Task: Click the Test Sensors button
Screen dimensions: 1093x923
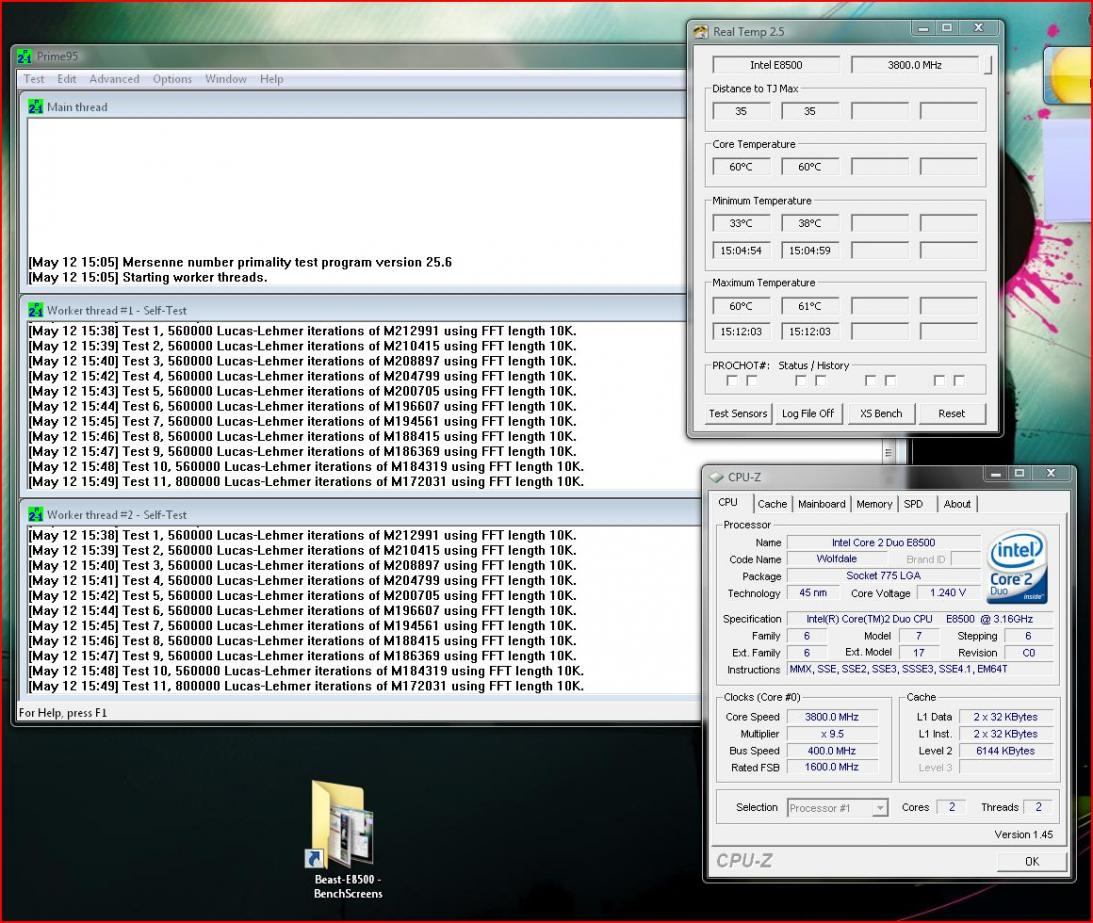Action: tap(737, 413)
